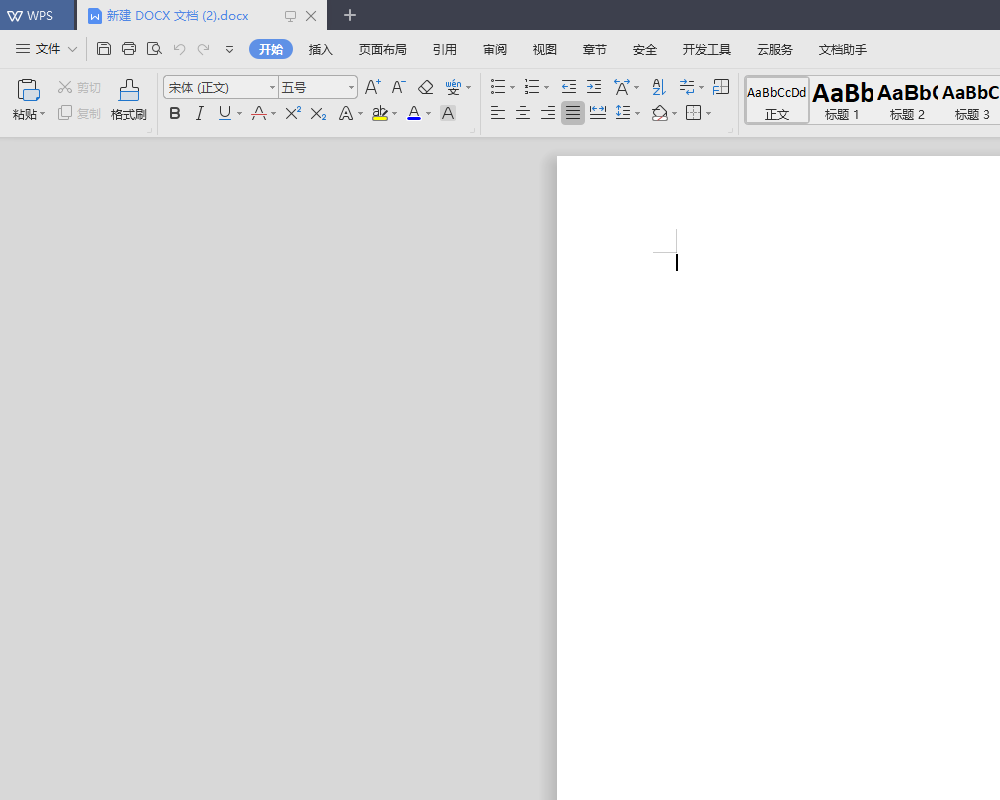The image size is (1000, 800).
Task: Expand the font name dropdown (宋体)
Action: click(272, 88)
